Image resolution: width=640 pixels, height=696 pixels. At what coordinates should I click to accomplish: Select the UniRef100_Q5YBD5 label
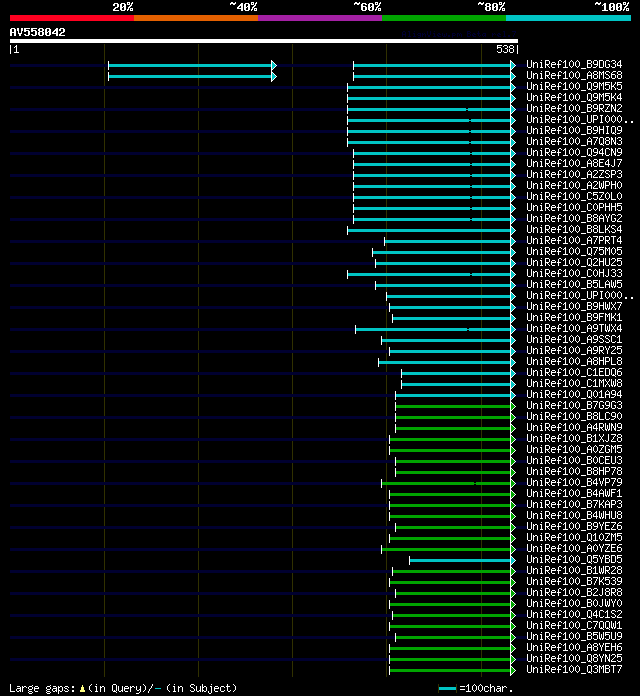tap(574, 559)
